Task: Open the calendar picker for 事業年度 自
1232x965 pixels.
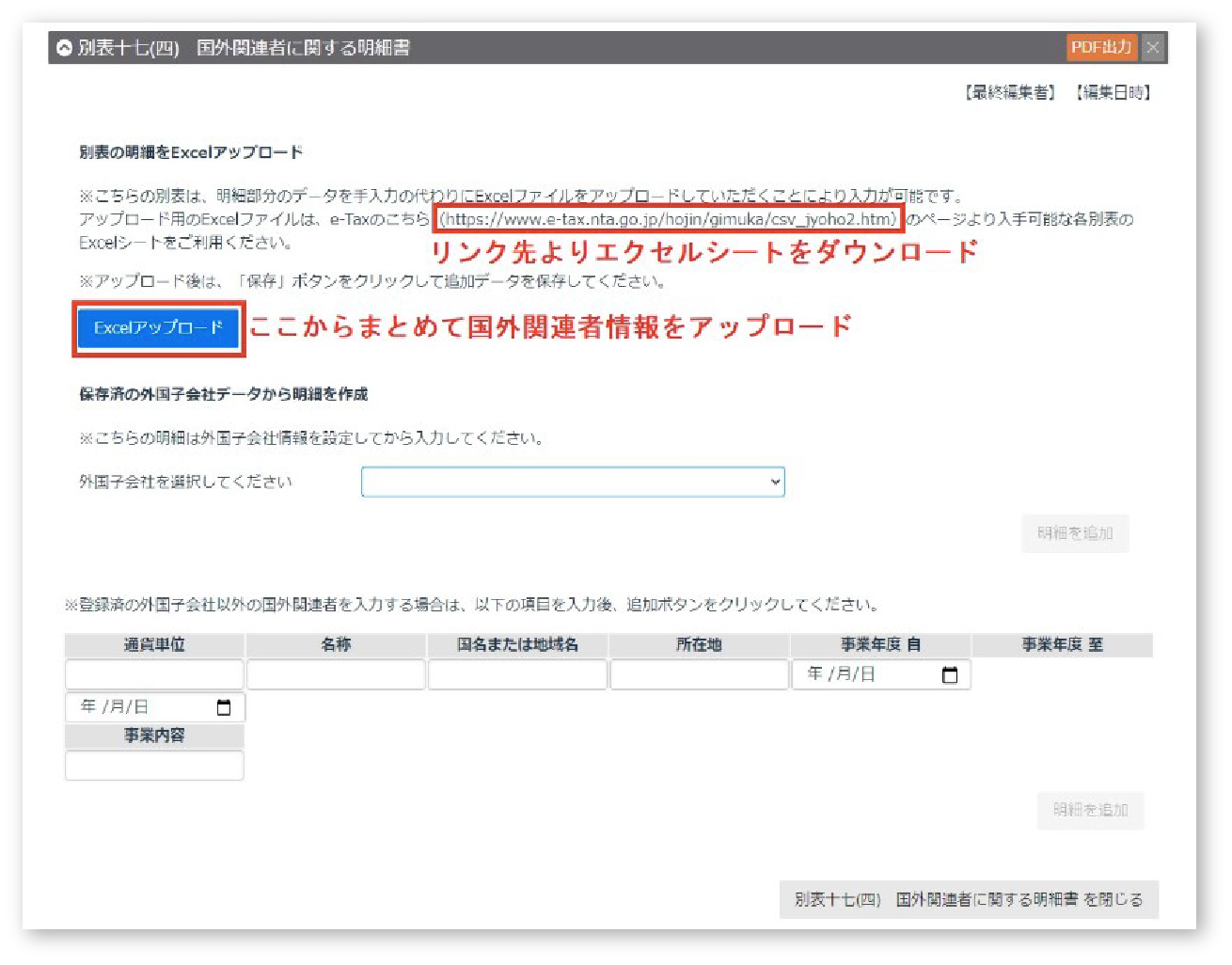Action: click(950, 673)
